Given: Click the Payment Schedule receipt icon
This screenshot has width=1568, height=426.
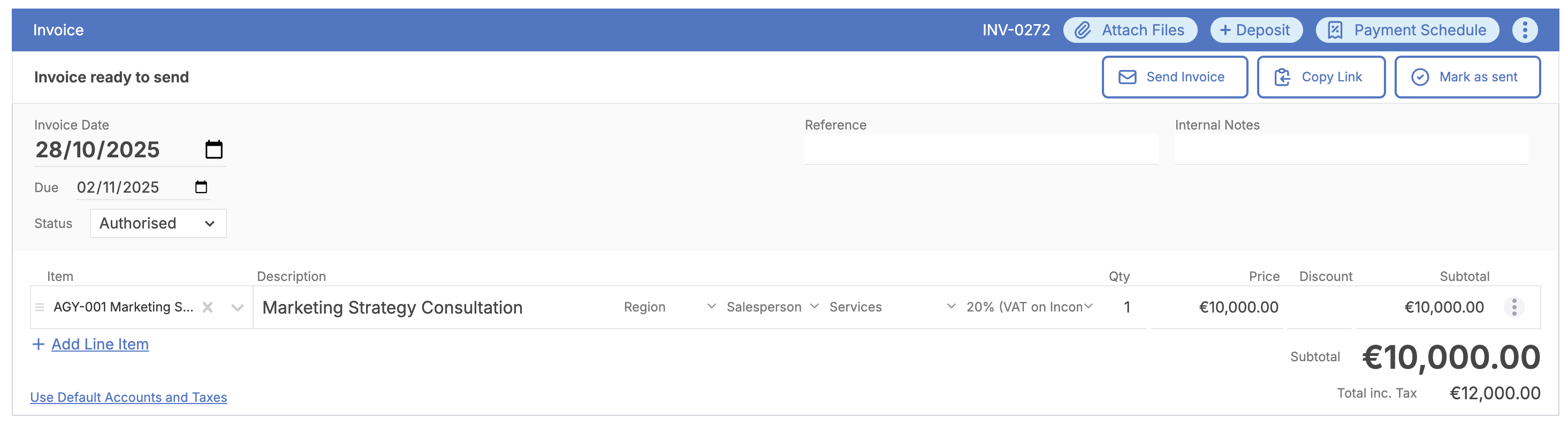Looking at the screenshot, I should click(x=1335, y=30).
